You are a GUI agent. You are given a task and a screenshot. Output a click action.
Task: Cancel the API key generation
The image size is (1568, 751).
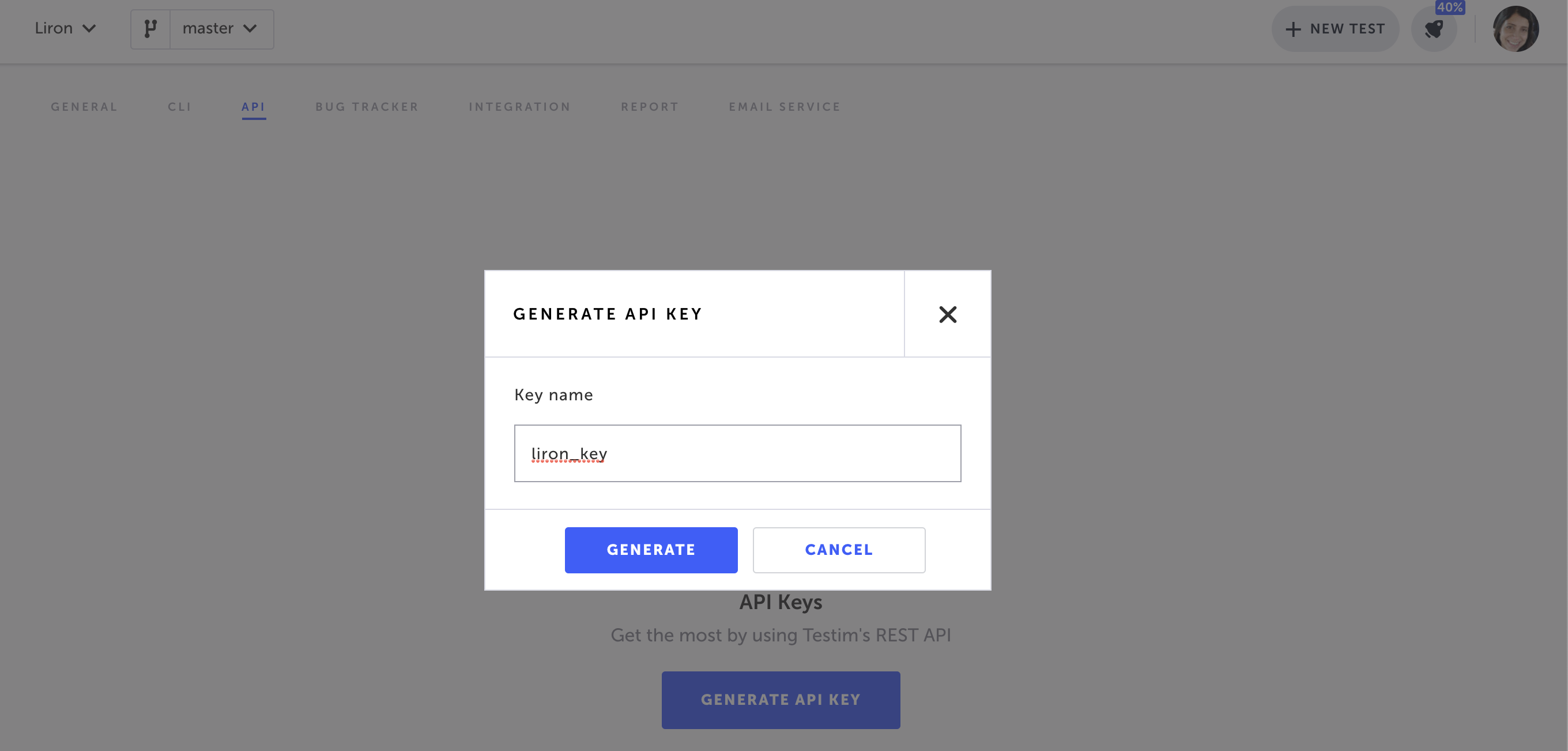click(838, 549)
